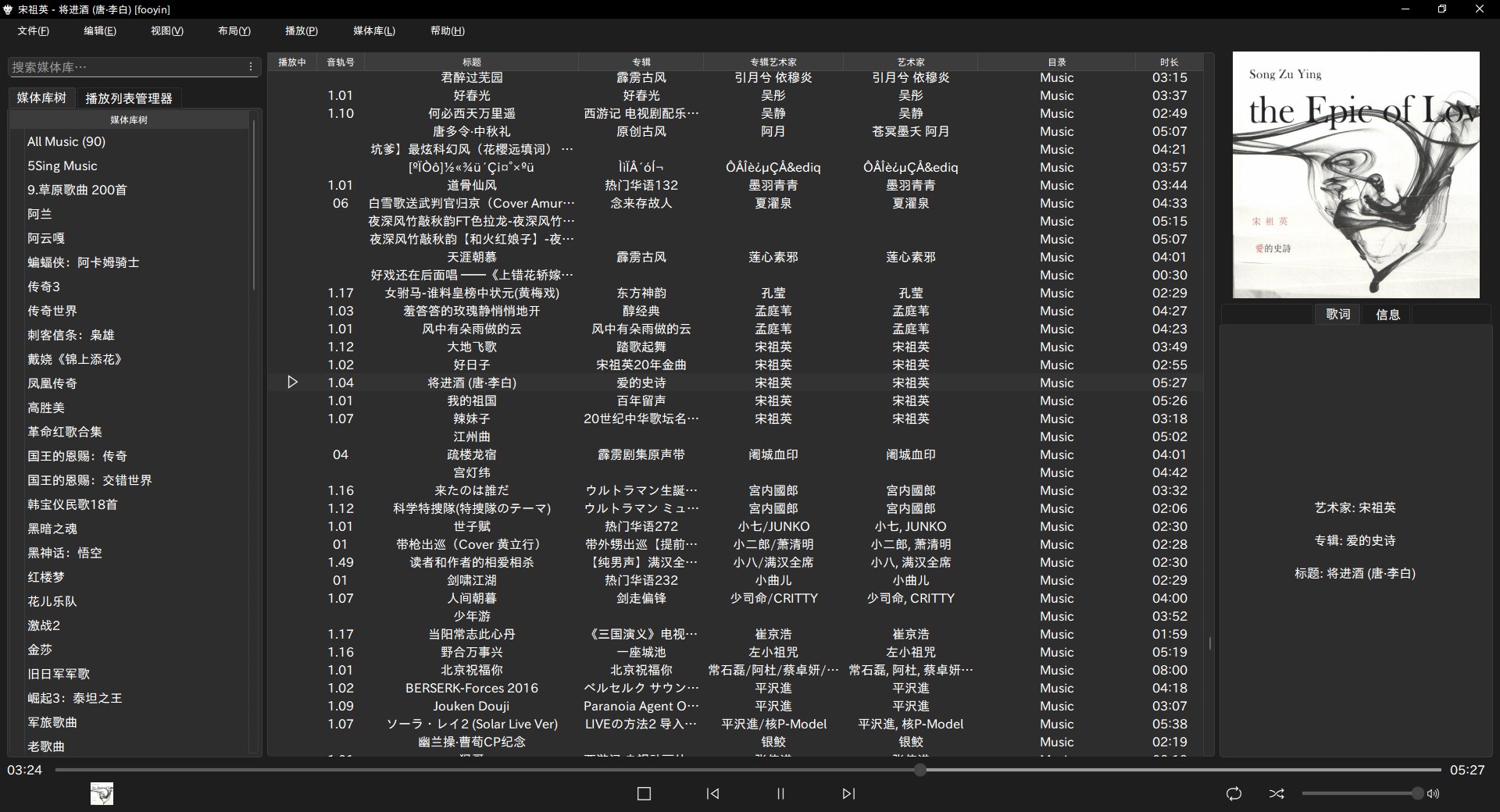Open the 播放(P) menu

302,30
